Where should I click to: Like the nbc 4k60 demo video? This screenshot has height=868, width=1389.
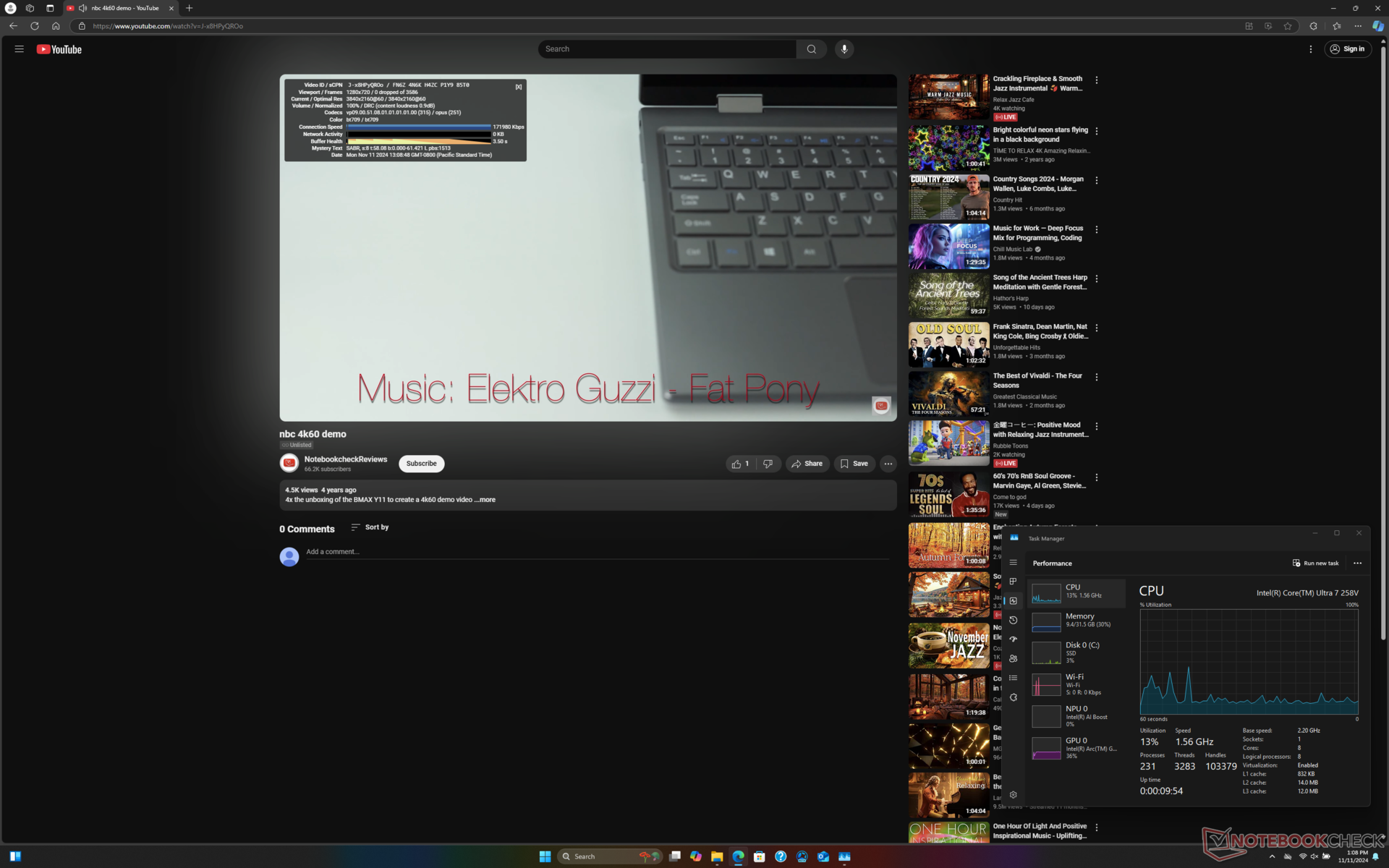pyautogui.click(x=740, y=464)
